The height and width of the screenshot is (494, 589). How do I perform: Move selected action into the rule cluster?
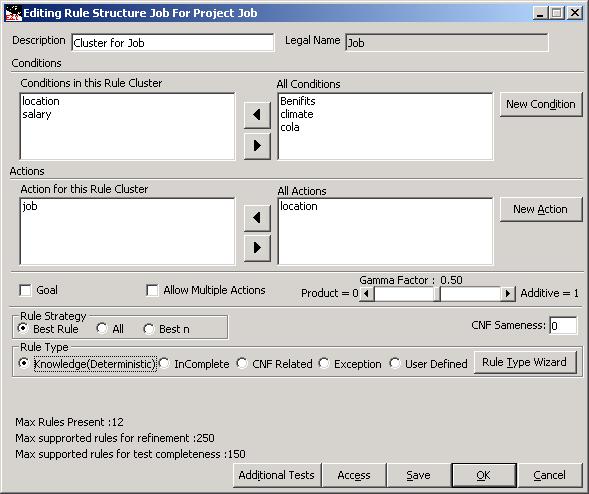(257, 218)
